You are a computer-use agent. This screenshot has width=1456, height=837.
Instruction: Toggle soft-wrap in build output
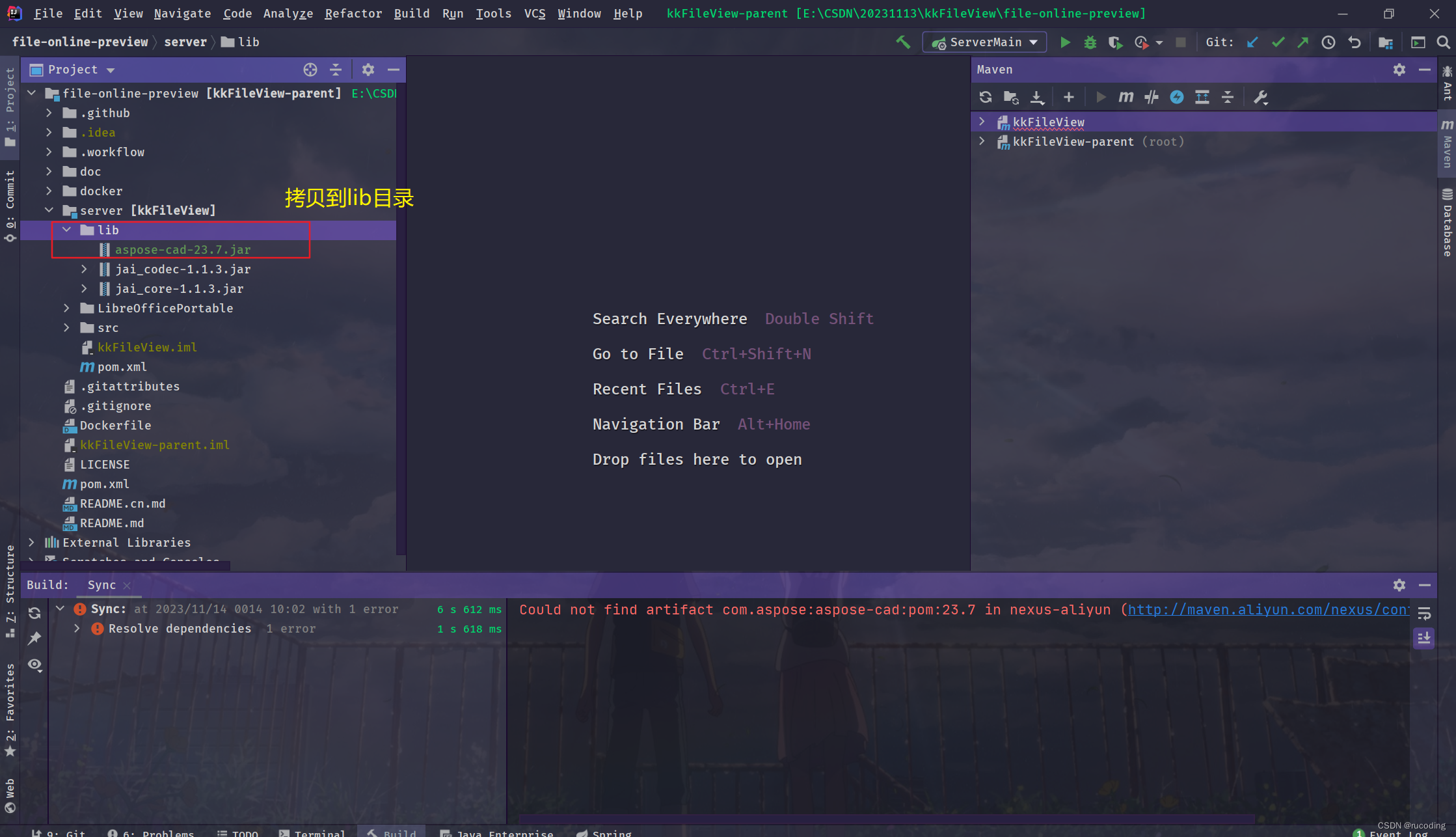1424,613
